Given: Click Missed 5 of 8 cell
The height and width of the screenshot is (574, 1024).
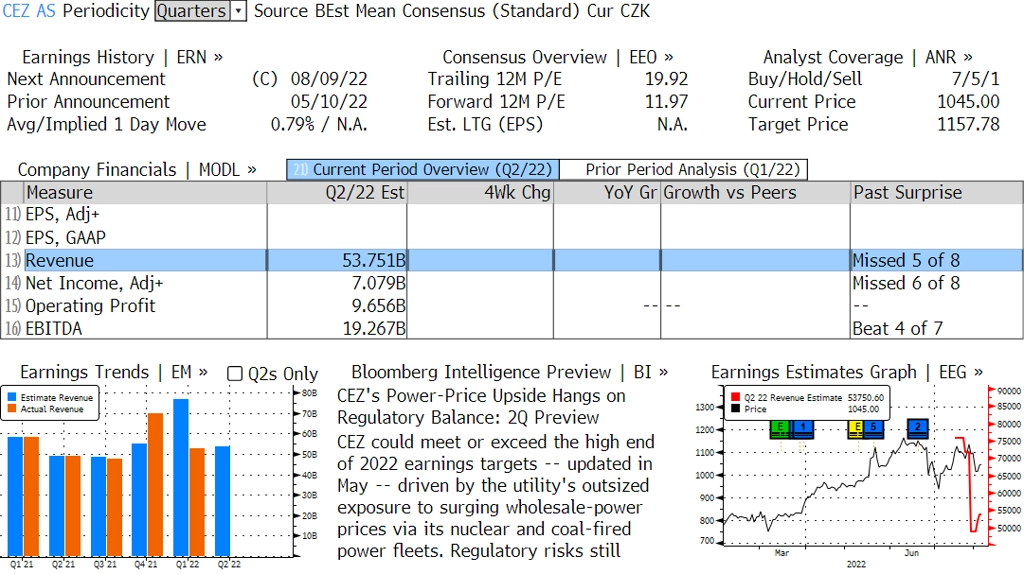Looking at the screenshot, I should click(906, 261).
